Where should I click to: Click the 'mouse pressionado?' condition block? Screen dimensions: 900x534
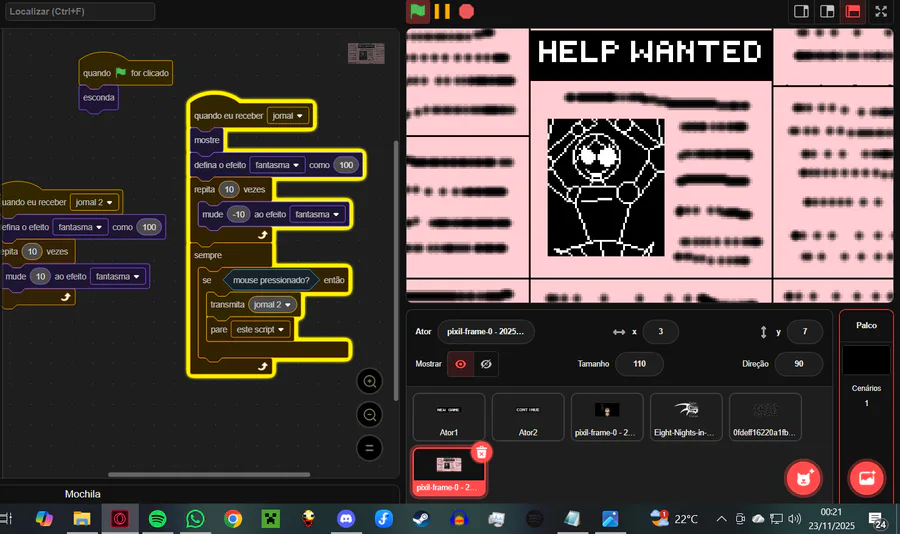tap(271, 280)
